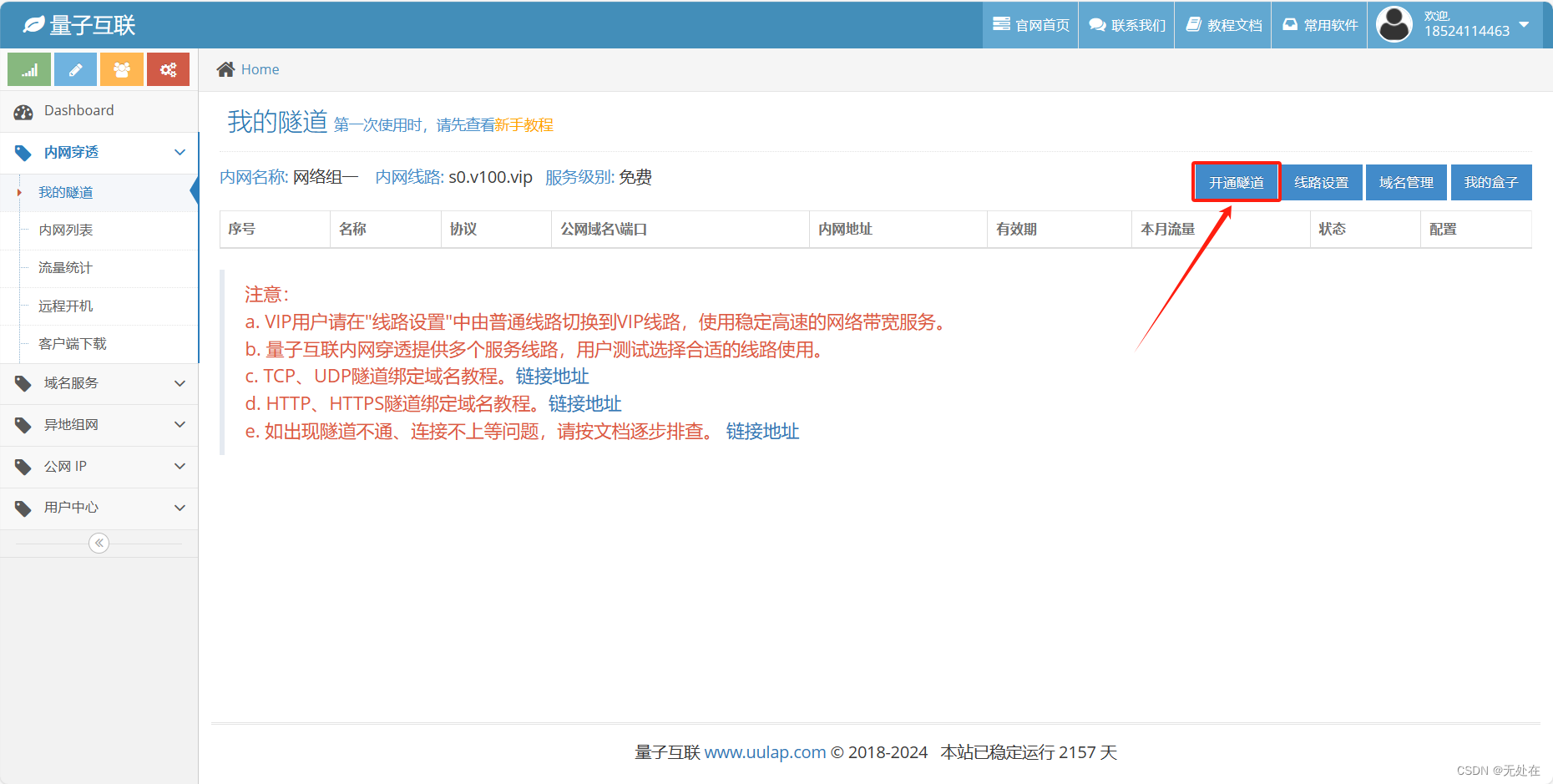Select 我的隧道 in the sidebar

coord(99,192)
